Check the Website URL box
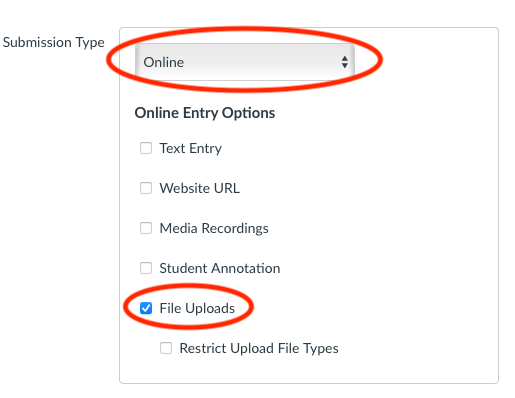The image size is (515, 398). 146,188
